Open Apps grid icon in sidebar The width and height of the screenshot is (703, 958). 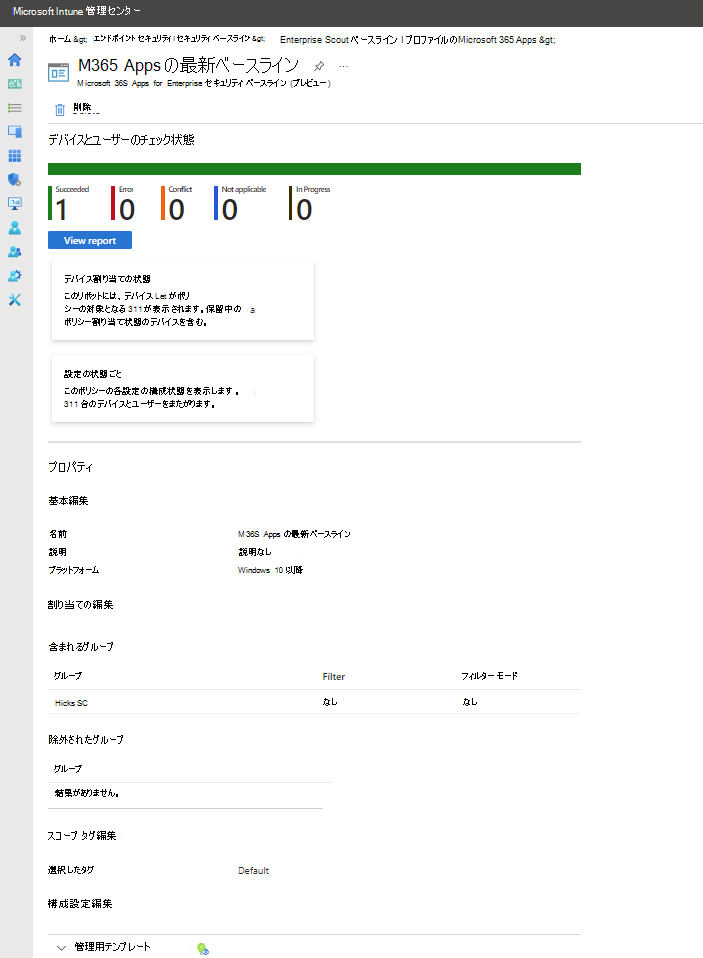[15, 156]
